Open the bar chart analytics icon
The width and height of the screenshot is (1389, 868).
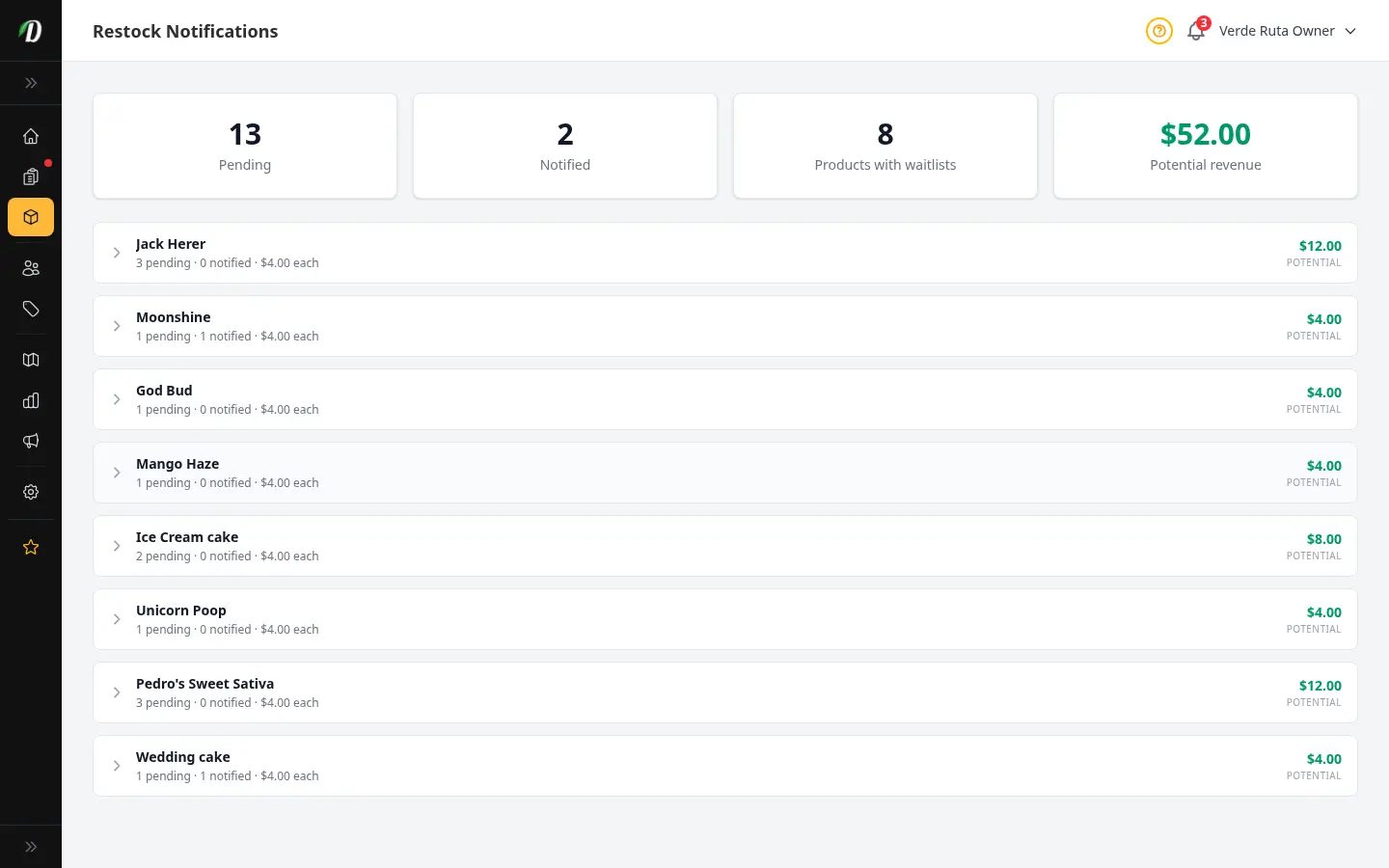31,400
